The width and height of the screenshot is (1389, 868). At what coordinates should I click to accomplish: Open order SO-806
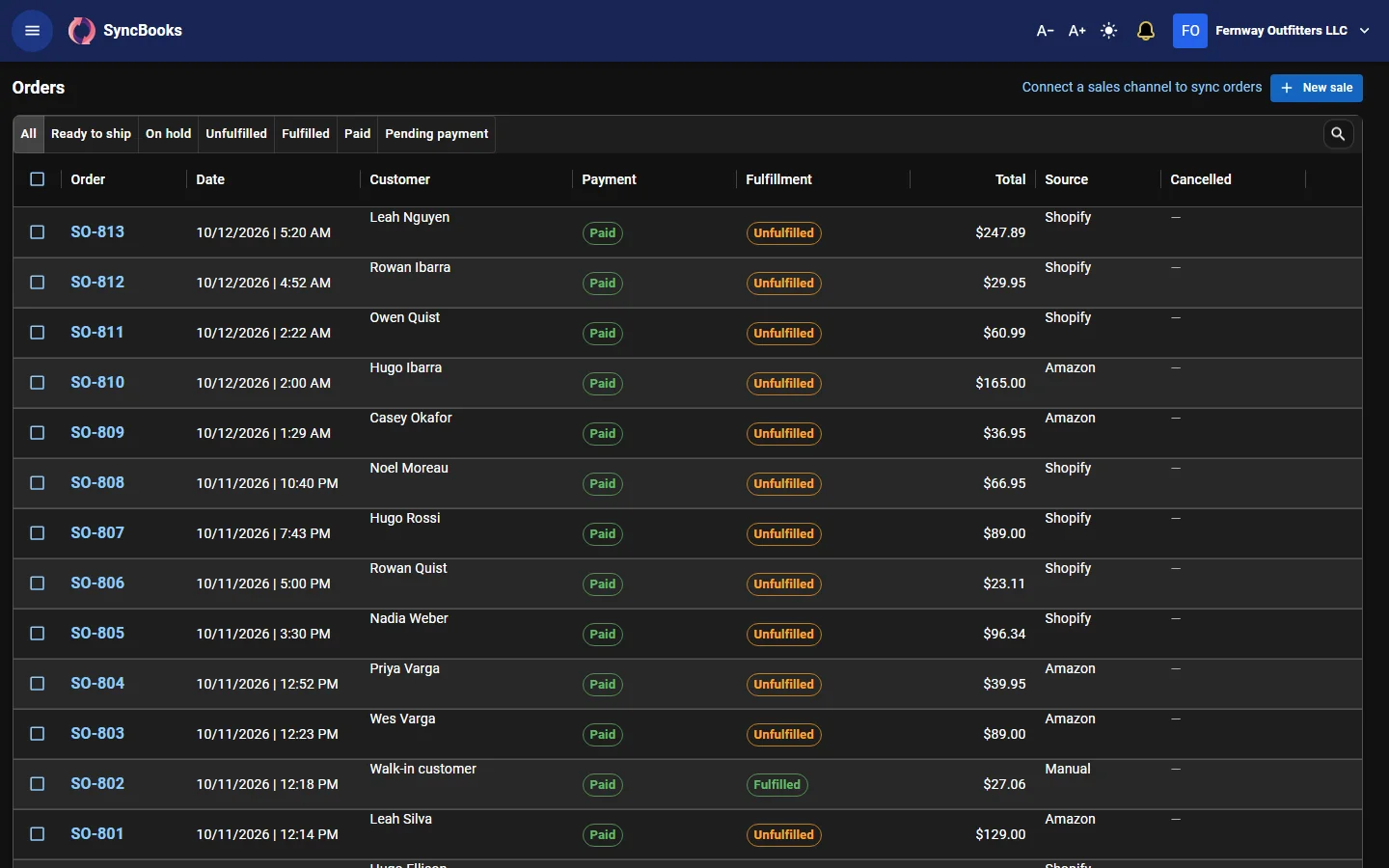[97, 583]
